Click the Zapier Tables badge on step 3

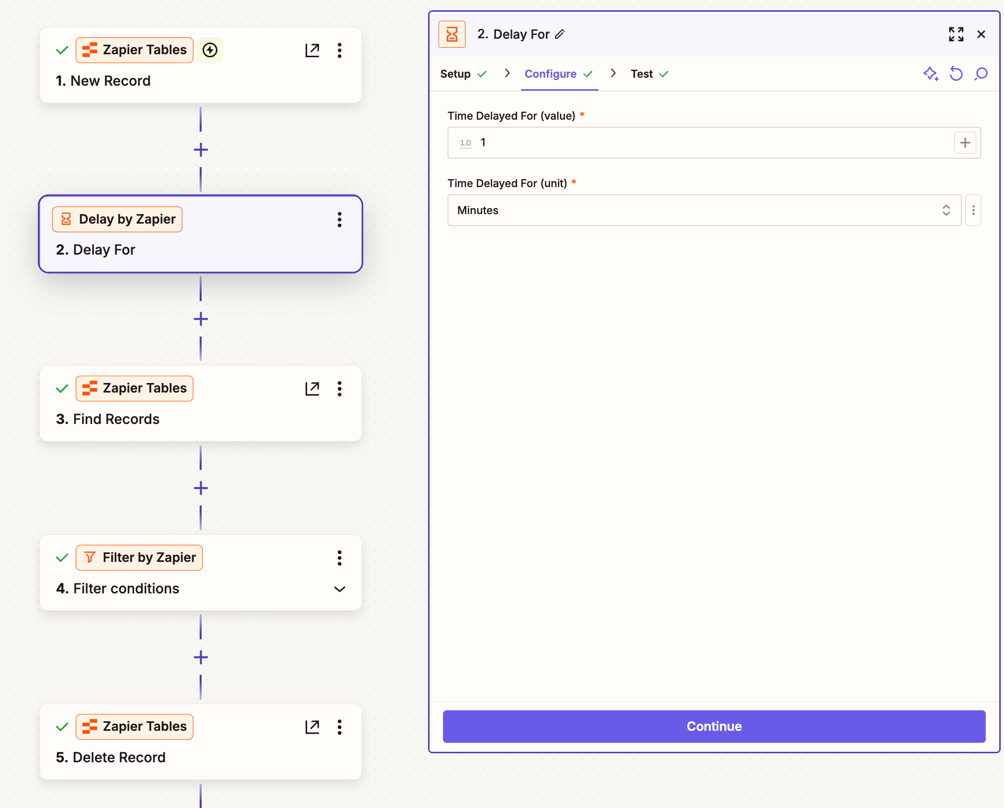tap(134, 389)
